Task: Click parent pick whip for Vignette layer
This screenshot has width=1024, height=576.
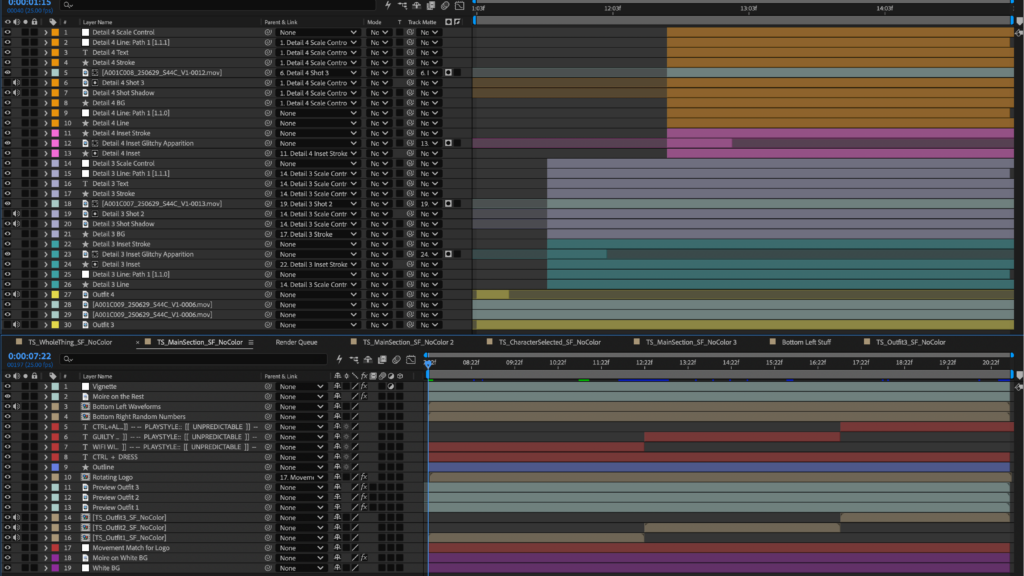Action: pyautogui.click(x=268, y=387)
